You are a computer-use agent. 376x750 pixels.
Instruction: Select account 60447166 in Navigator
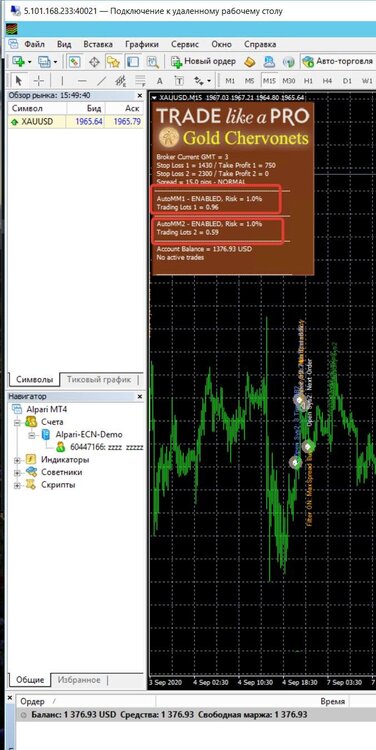(x=99, y=447)
